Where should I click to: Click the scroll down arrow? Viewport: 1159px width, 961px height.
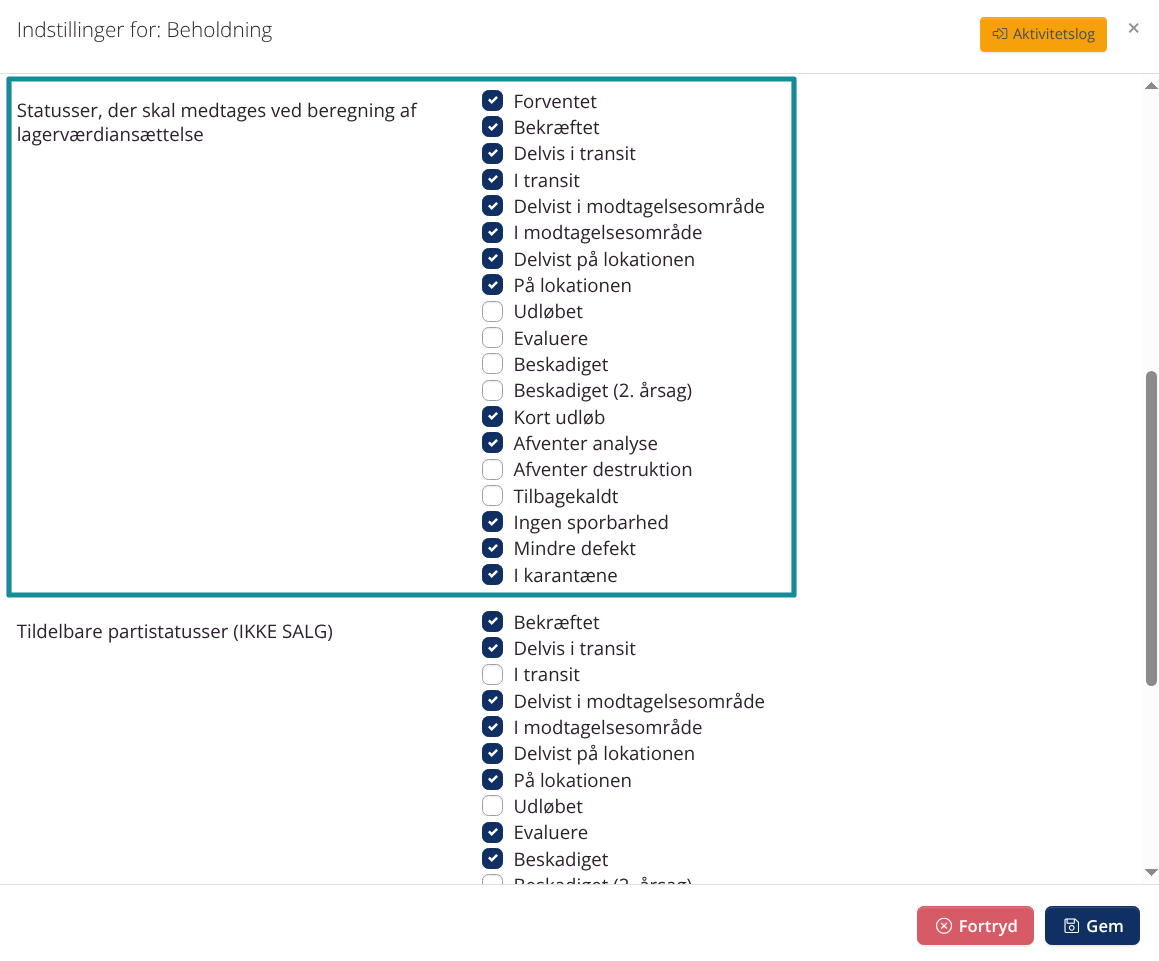click(x=1151, y=872)
